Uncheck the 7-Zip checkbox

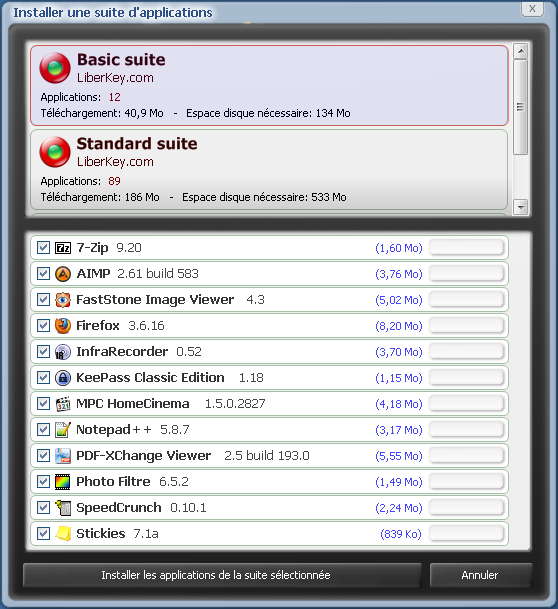(43, 248)
